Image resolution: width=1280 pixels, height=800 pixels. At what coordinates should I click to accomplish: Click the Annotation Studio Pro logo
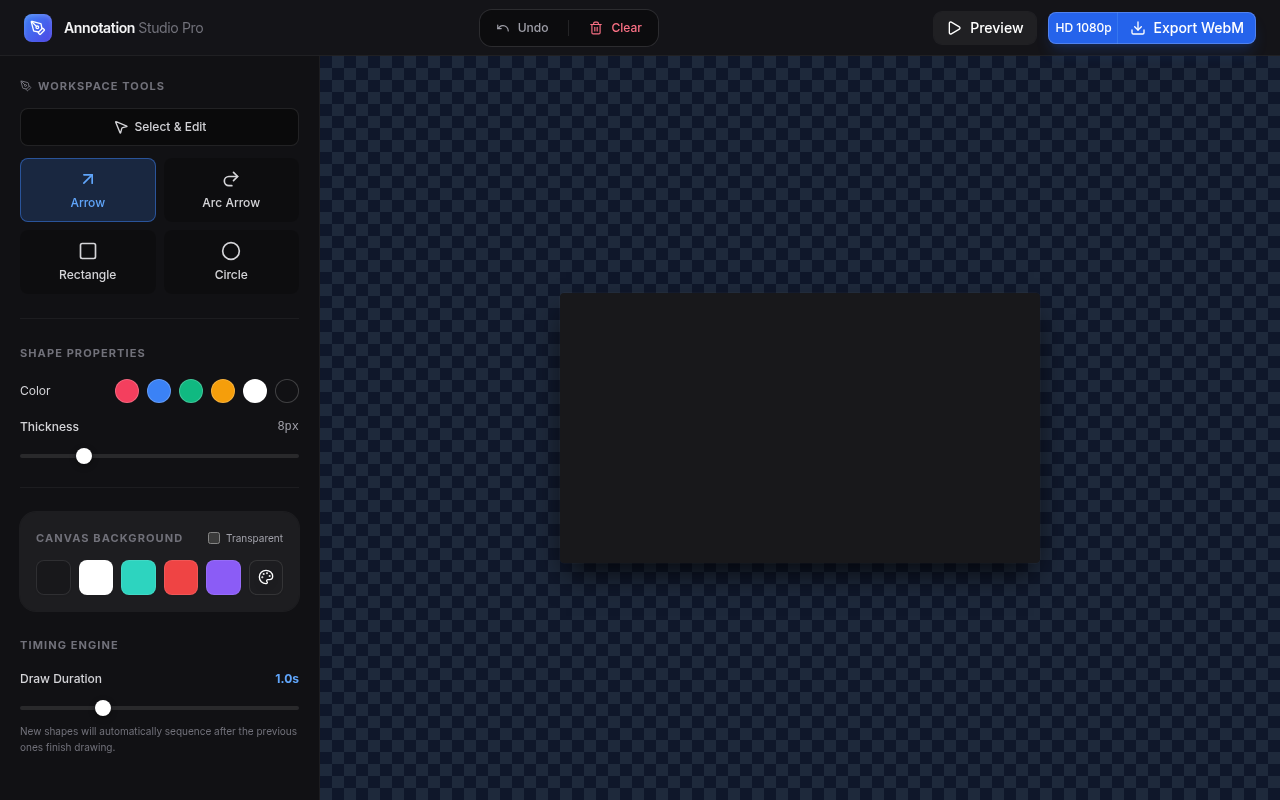38,28
